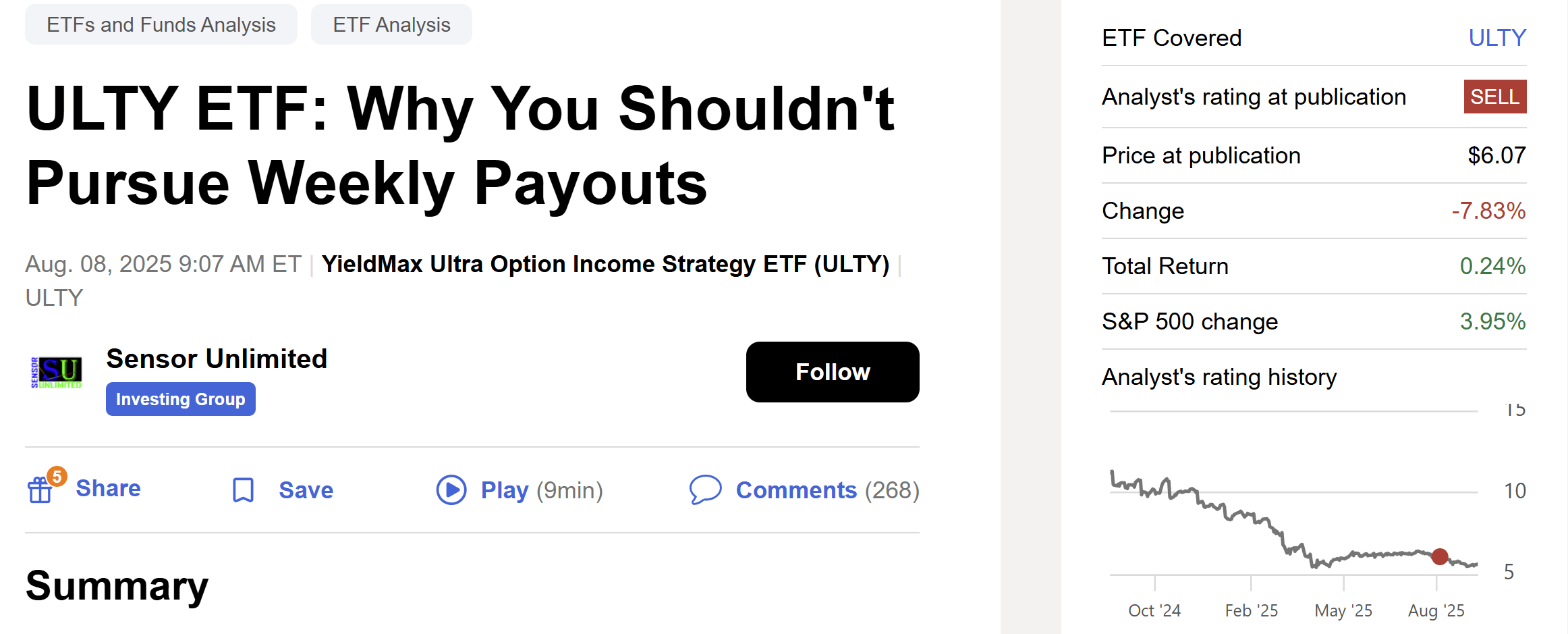Select the ETFs and Funds Analysis tag

tap(161, 24)
